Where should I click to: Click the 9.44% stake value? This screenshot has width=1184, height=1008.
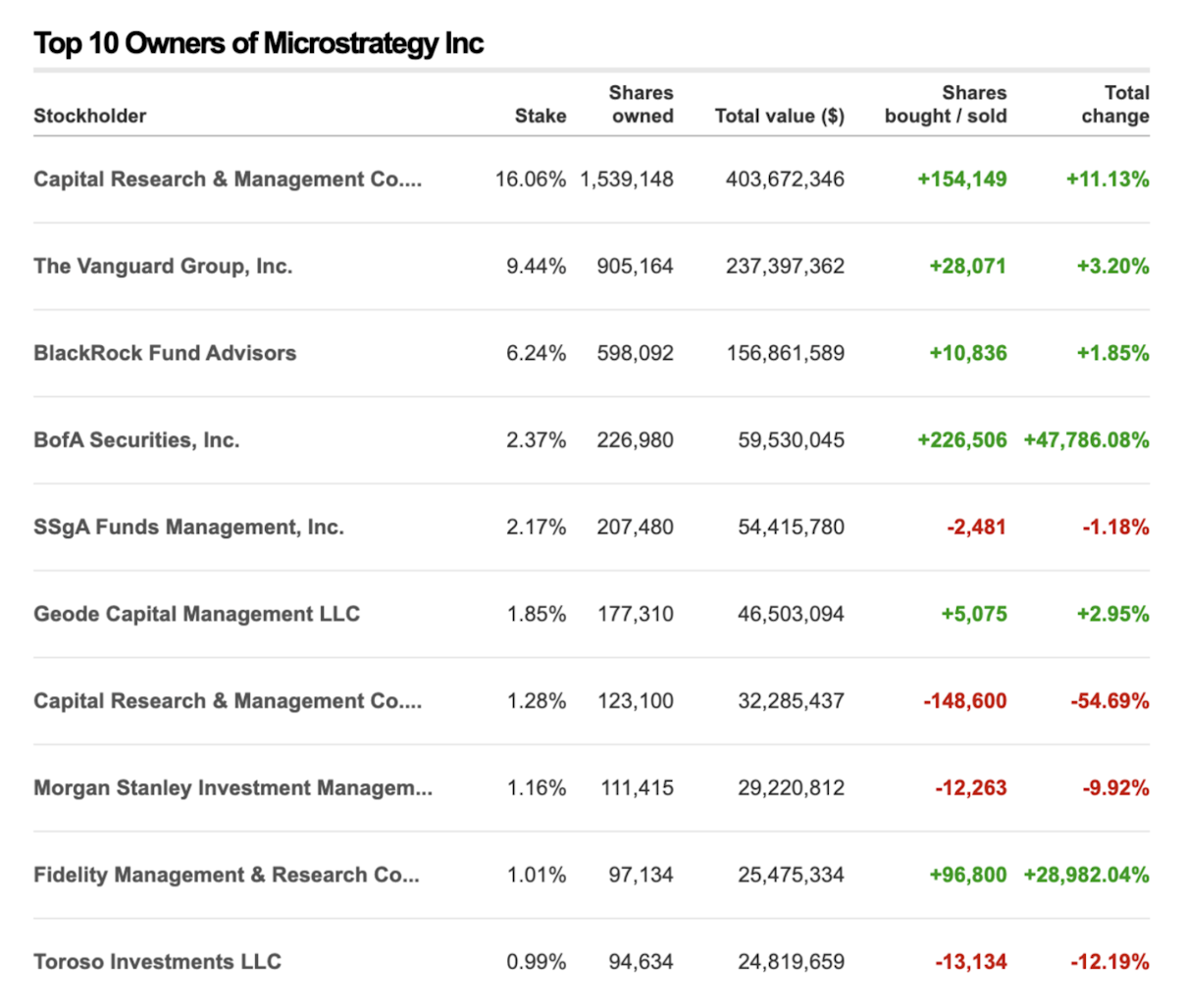tap(537, 267)
